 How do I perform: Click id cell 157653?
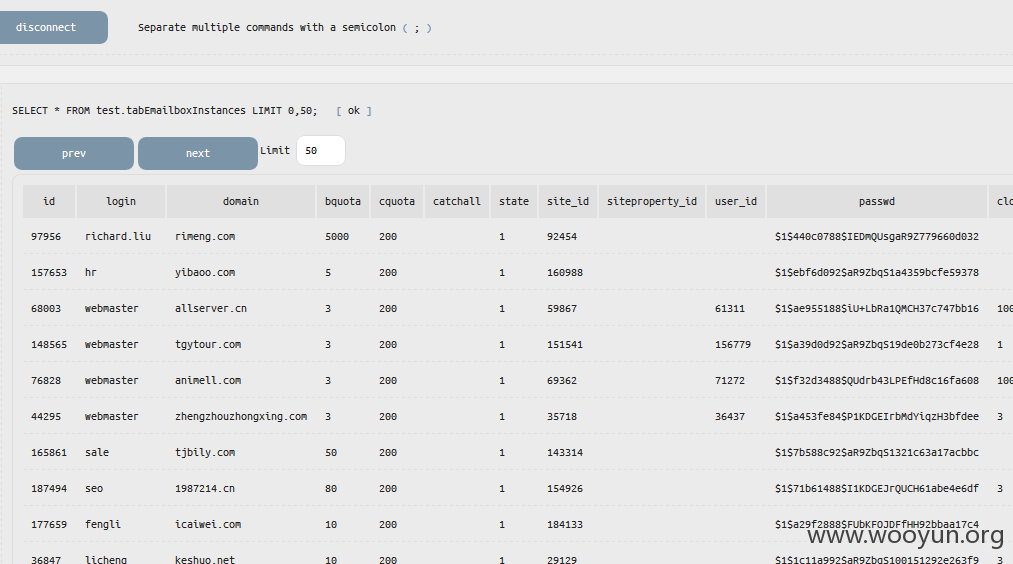pyautogui.click(x=49, y=273)
